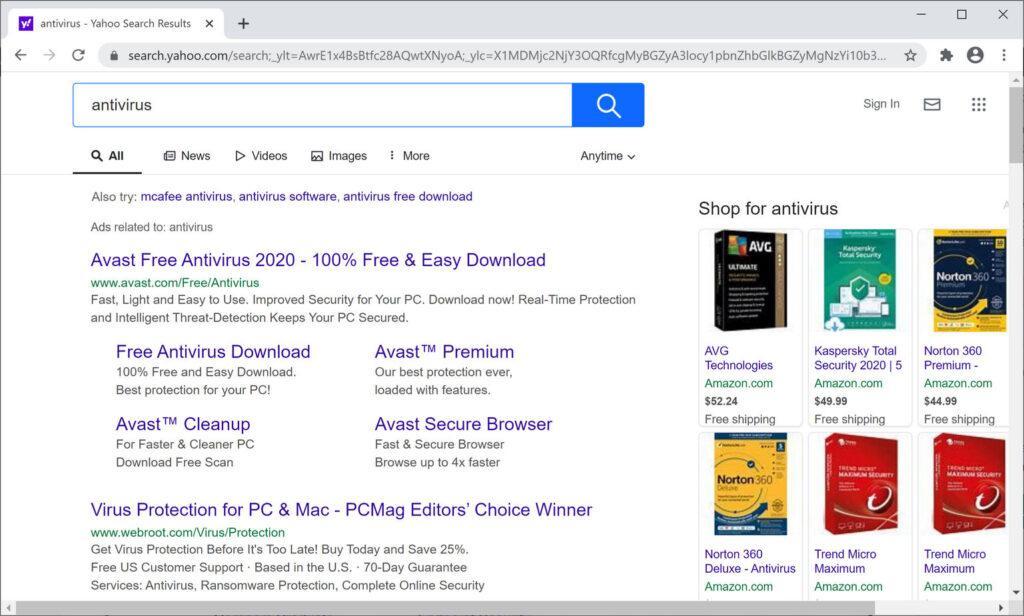Viewport: 1024px width, 616px height.
Task: Click the browser back arrow
Action: click(x=21, y=55)
